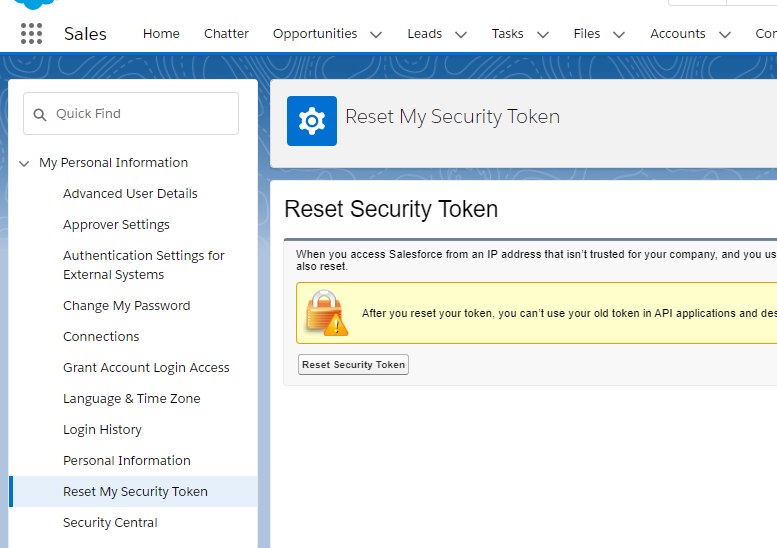The width and height of the screenshot is (777, 548).
Task: Open Authentication Settings for External Systems
Action: pyautogui.click(x=144, y=265)
